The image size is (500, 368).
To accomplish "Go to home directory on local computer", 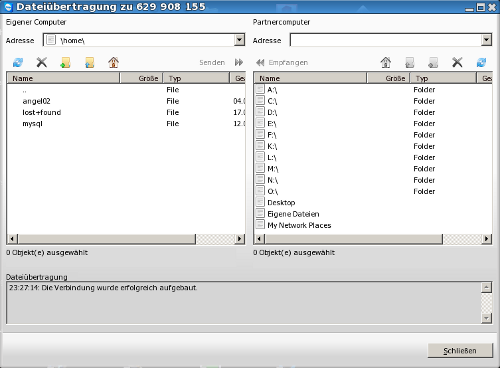I will tap(113, 62).
